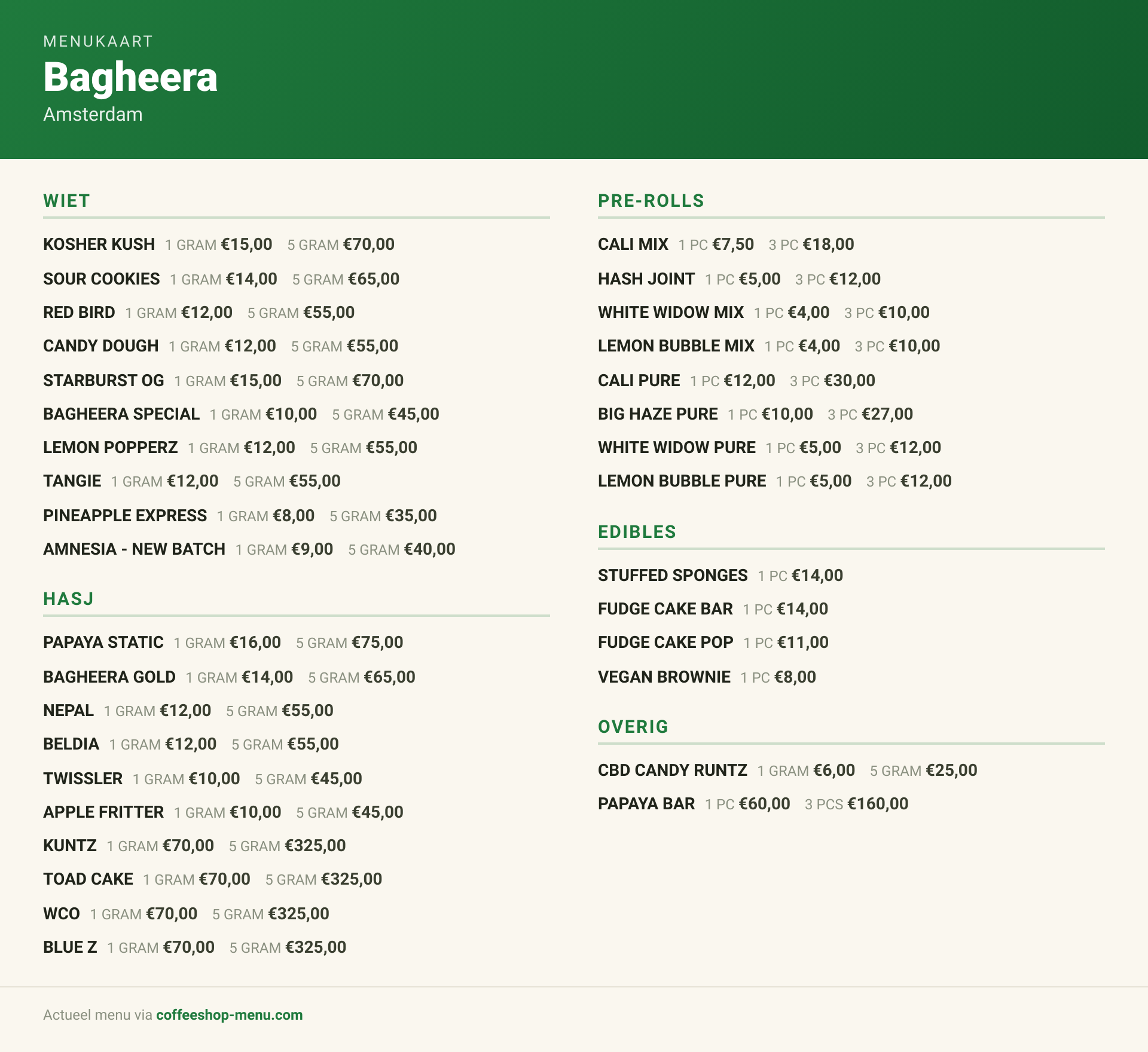Click the VEGAN BROWNIE item name
This screenshot has height=1052, width=1148.
coord(664,677)
